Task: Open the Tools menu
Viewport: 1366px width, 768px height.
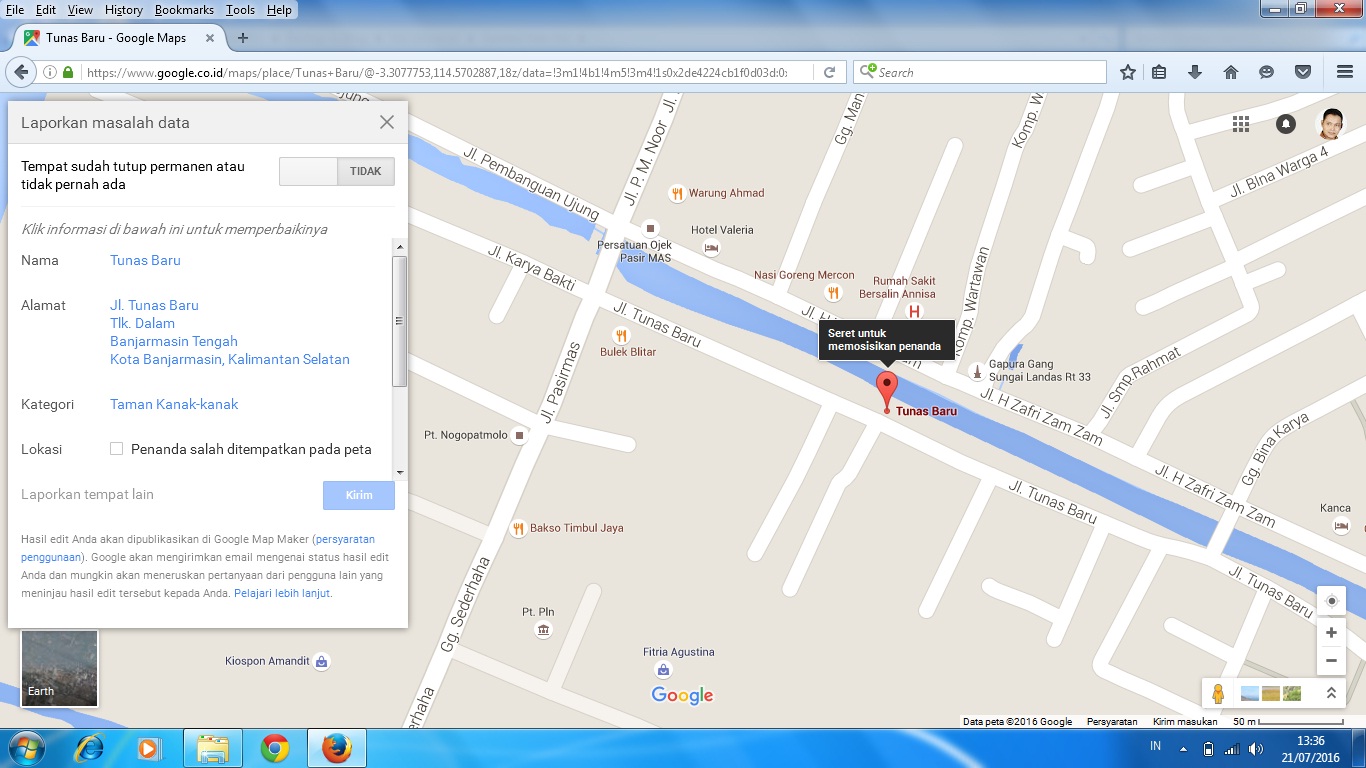Action: point(240,10)
